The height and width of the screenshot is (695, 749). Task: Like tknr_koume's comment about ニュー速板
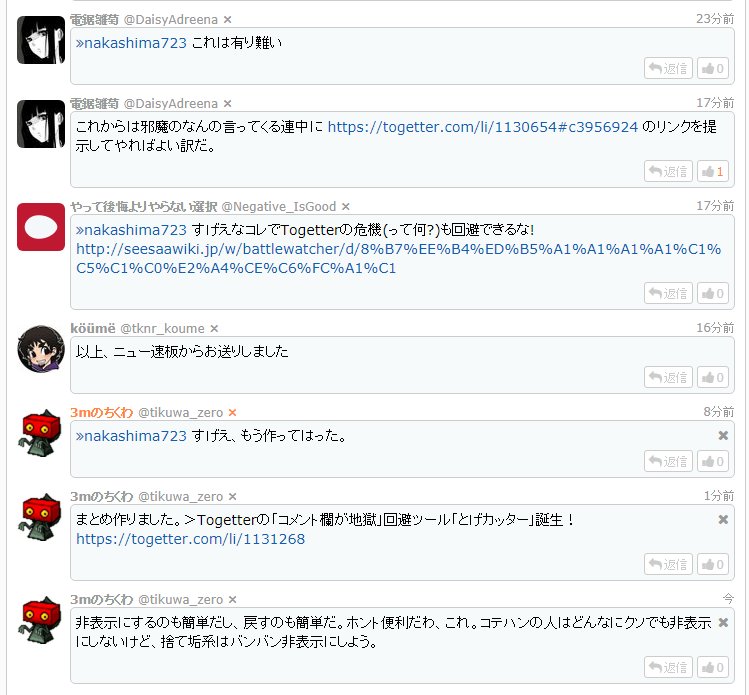(712, 378)
